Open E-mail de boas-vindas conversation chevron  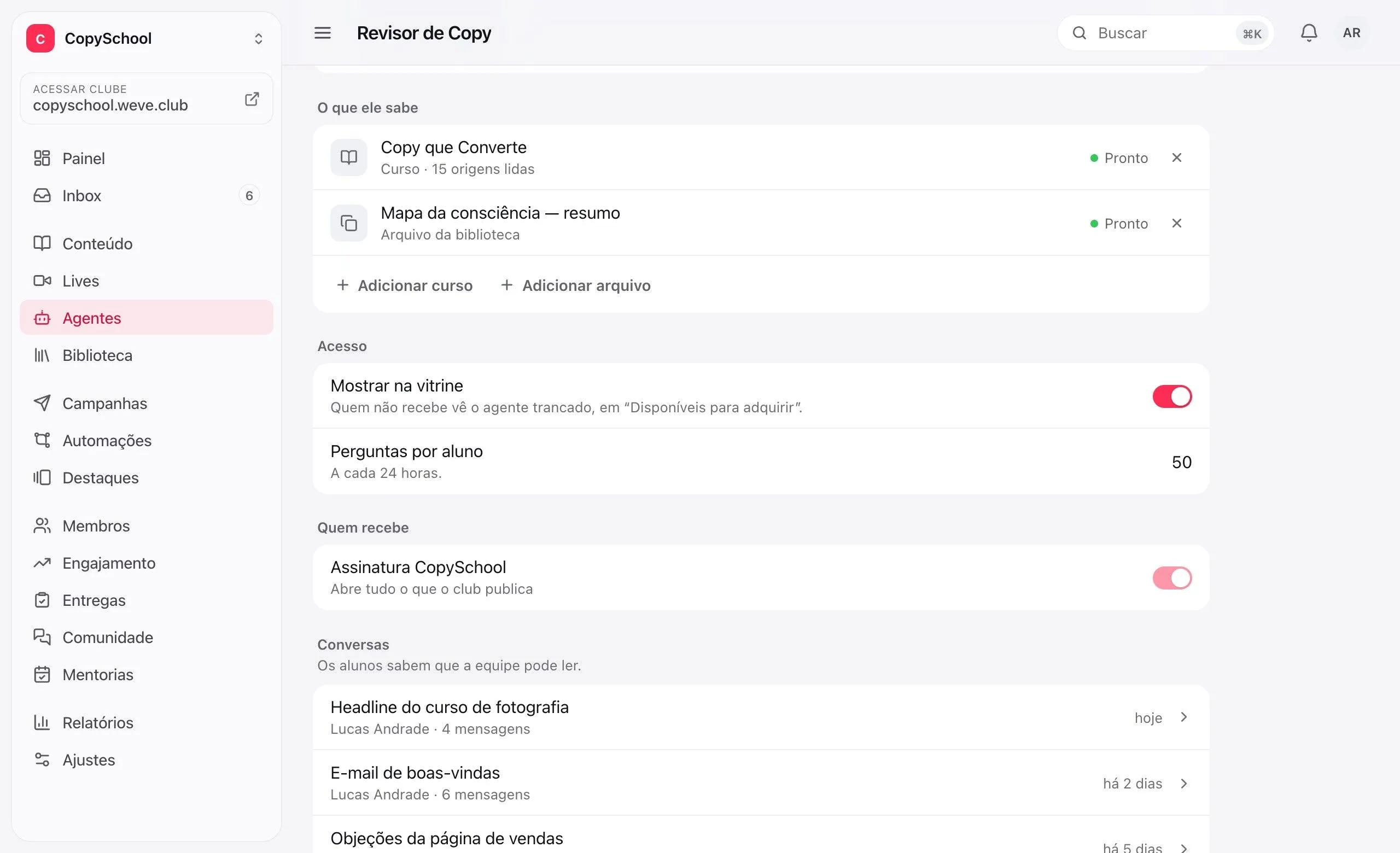point(1183,783)
